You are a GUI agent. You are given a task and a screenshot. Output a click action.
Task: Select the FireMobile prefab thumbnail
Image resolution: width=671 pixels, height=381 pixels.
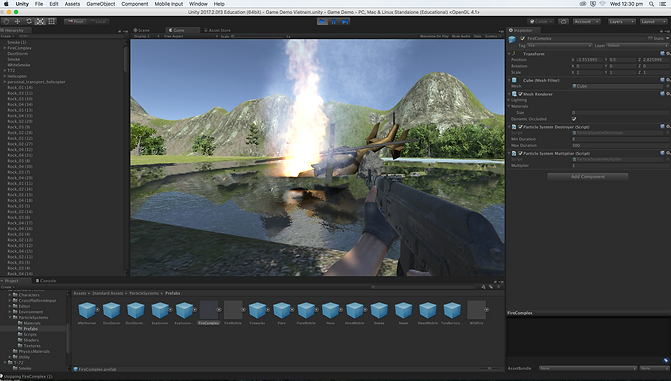pos(233,310)
